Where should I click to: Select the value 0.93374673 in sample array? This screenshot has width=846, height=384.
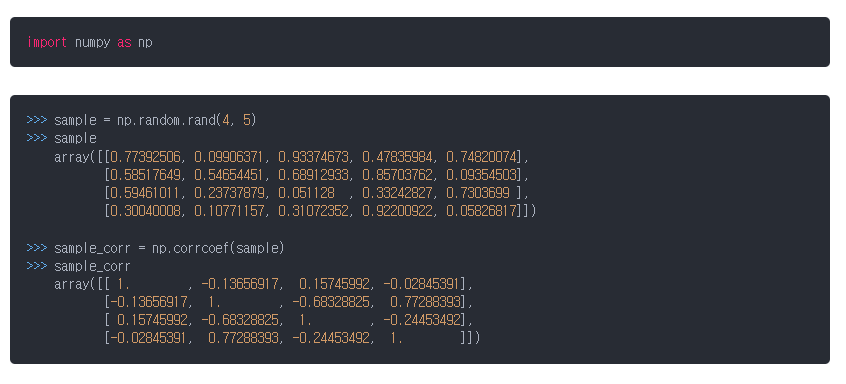313,157
